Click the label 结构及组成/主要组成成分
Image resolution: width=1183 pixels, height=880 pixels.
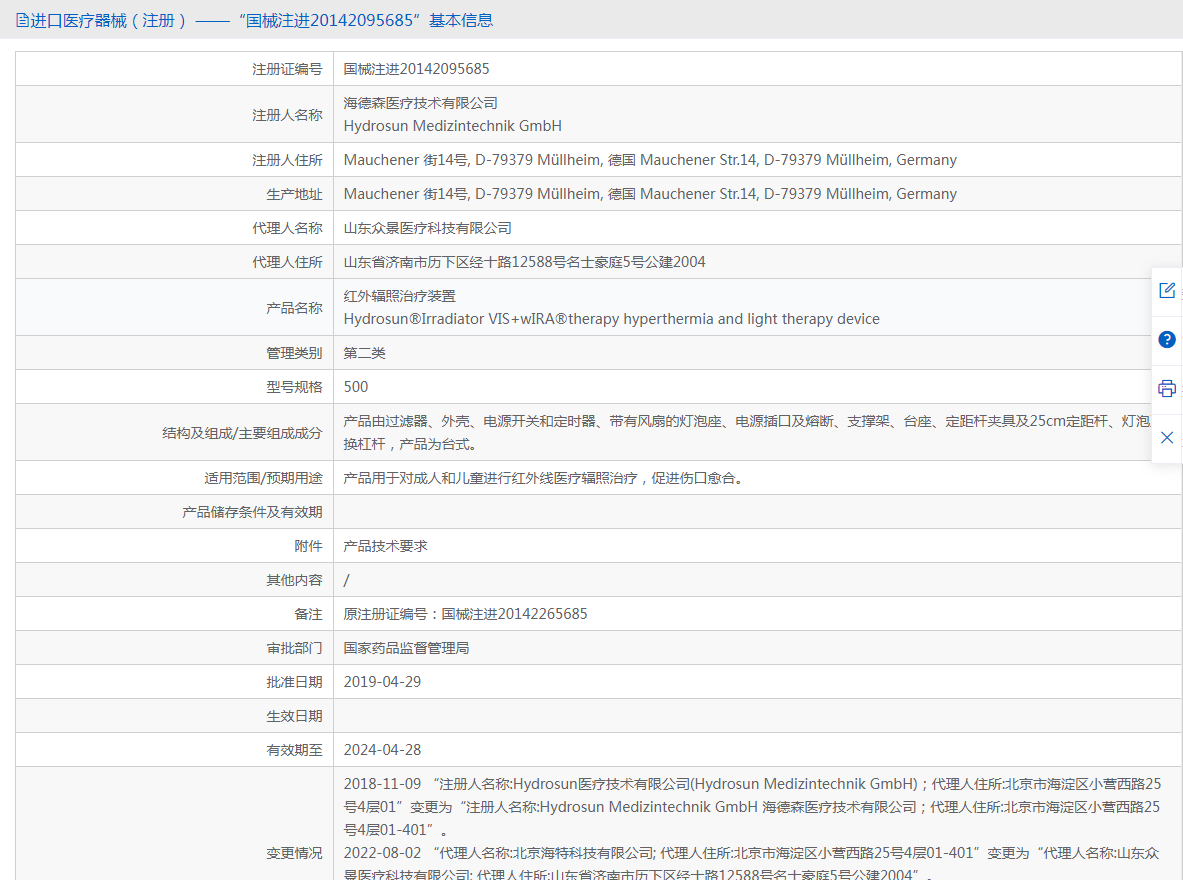pyautogui.click(x=242, y=433)
